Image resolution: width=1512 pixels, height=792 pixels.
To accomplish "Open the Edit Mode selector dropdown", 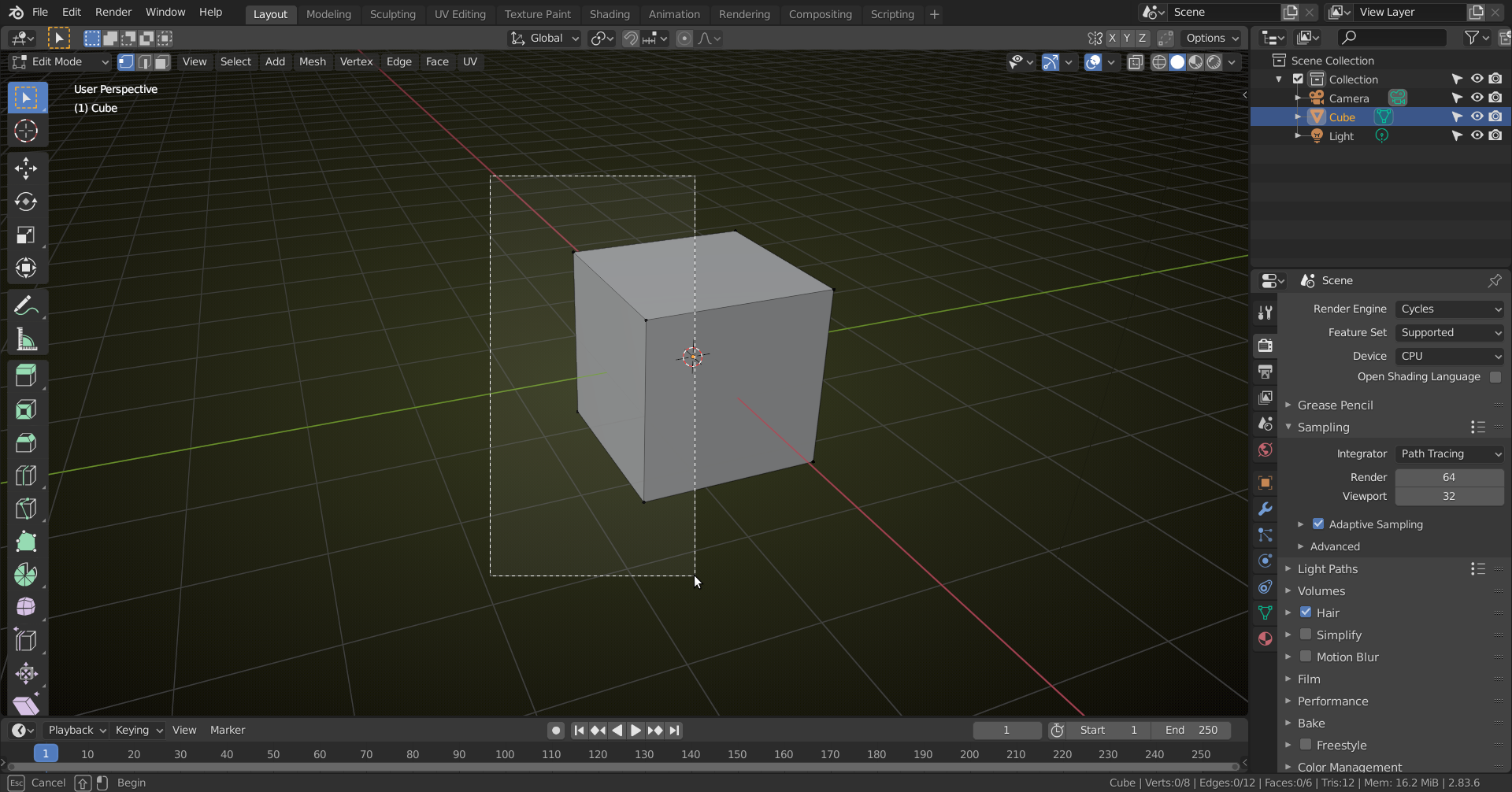I will point(60,62).
